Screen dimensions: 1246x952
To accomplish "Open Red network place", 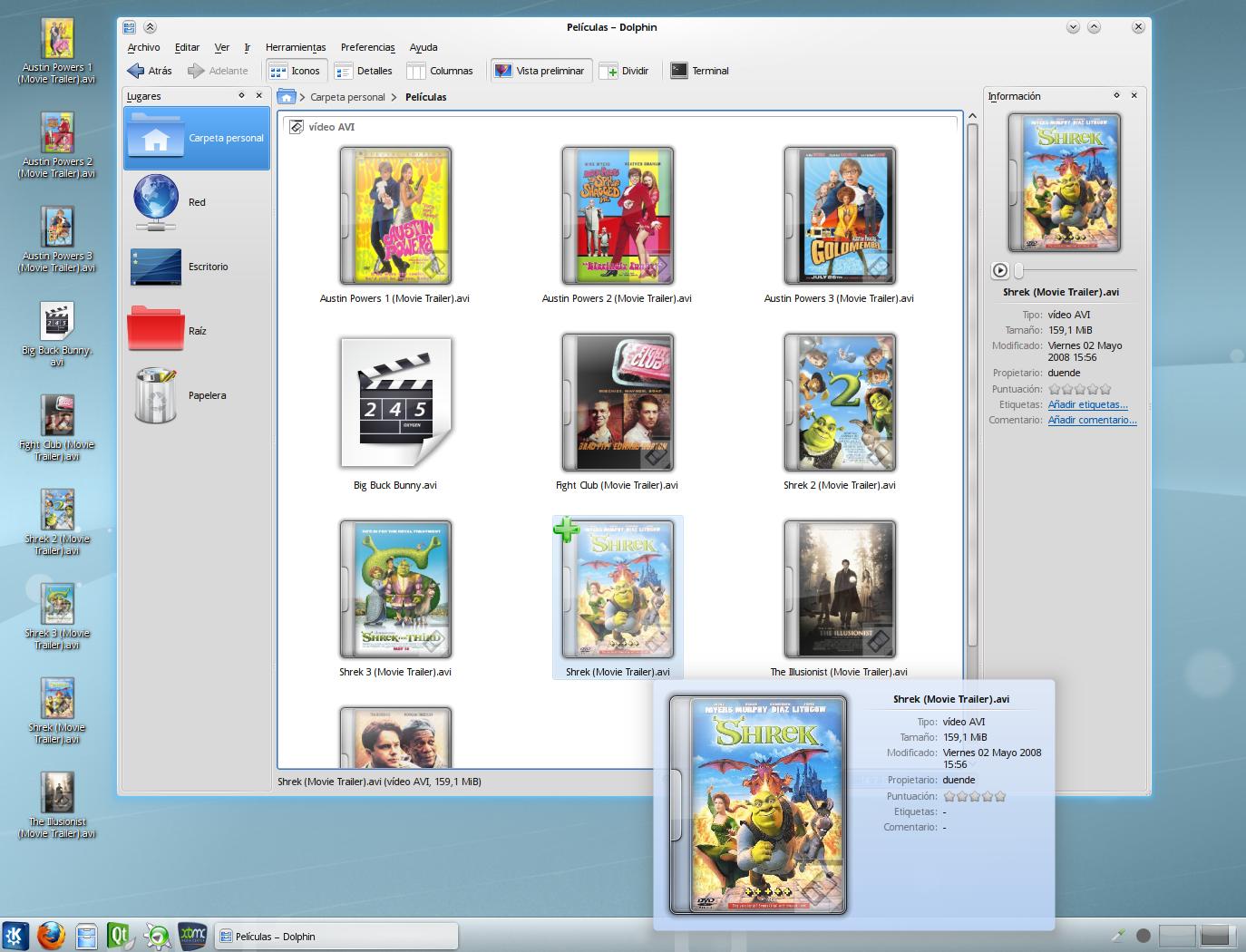I will [197, 202].
